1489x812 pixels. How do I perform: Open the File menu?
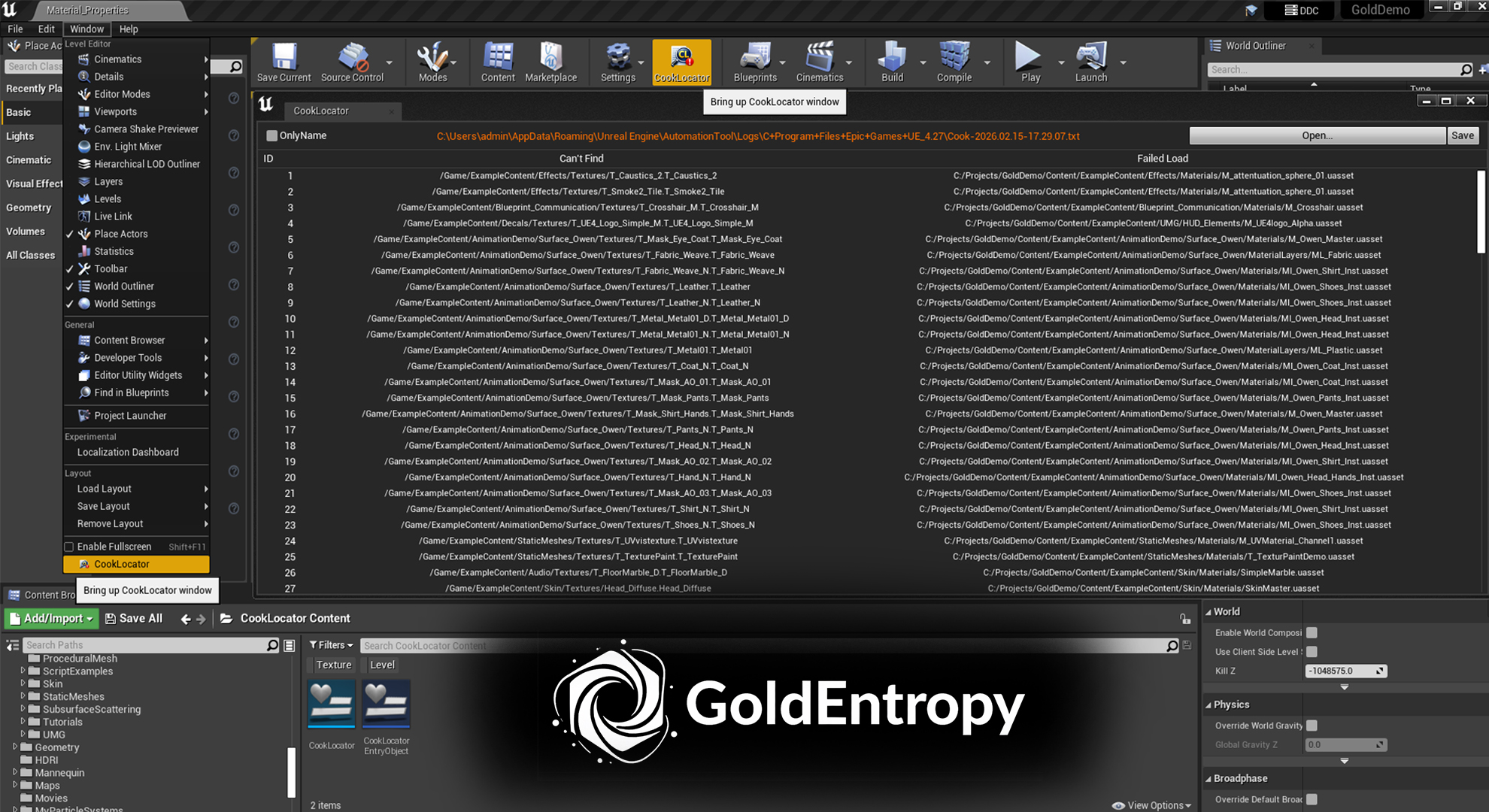tap(15, 29)
